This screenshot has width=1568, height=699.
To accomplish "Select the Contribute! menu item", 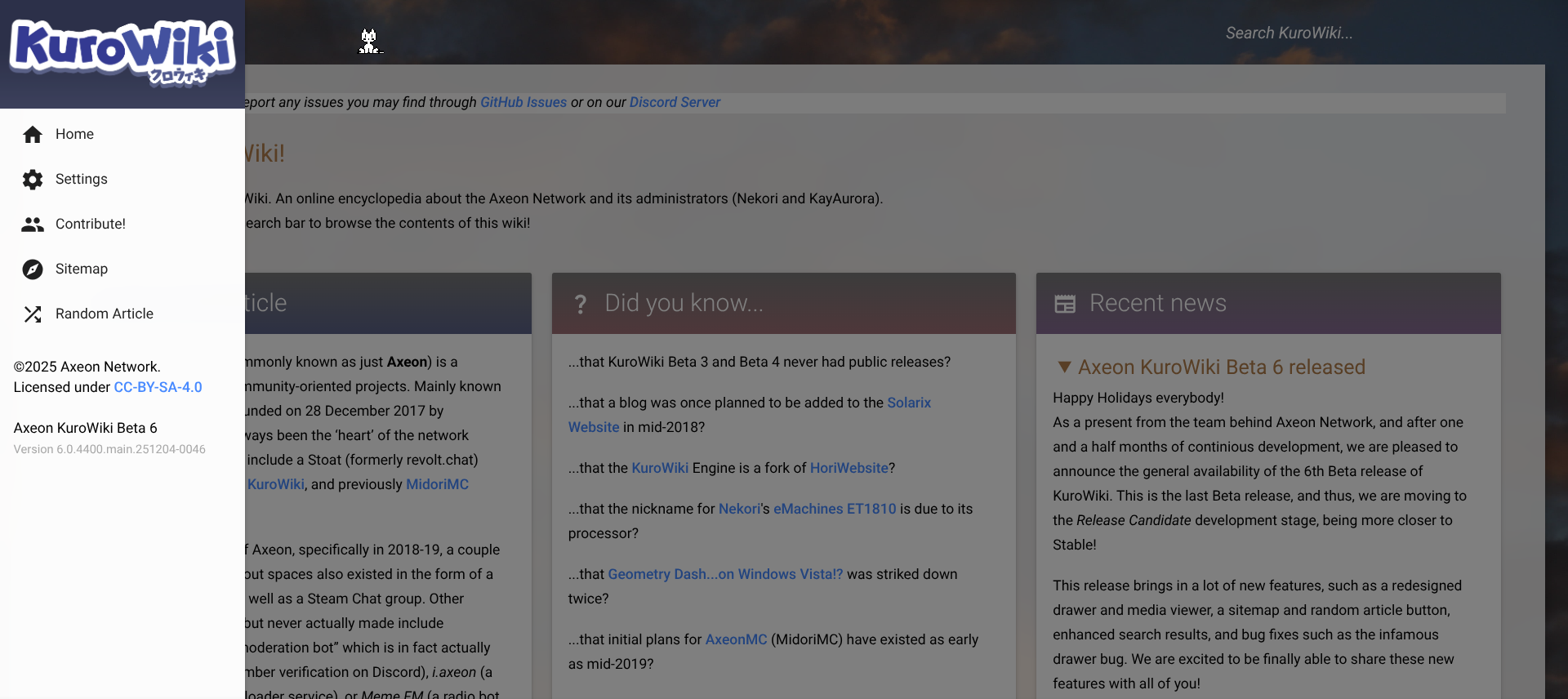I will (x=122, y=224).
